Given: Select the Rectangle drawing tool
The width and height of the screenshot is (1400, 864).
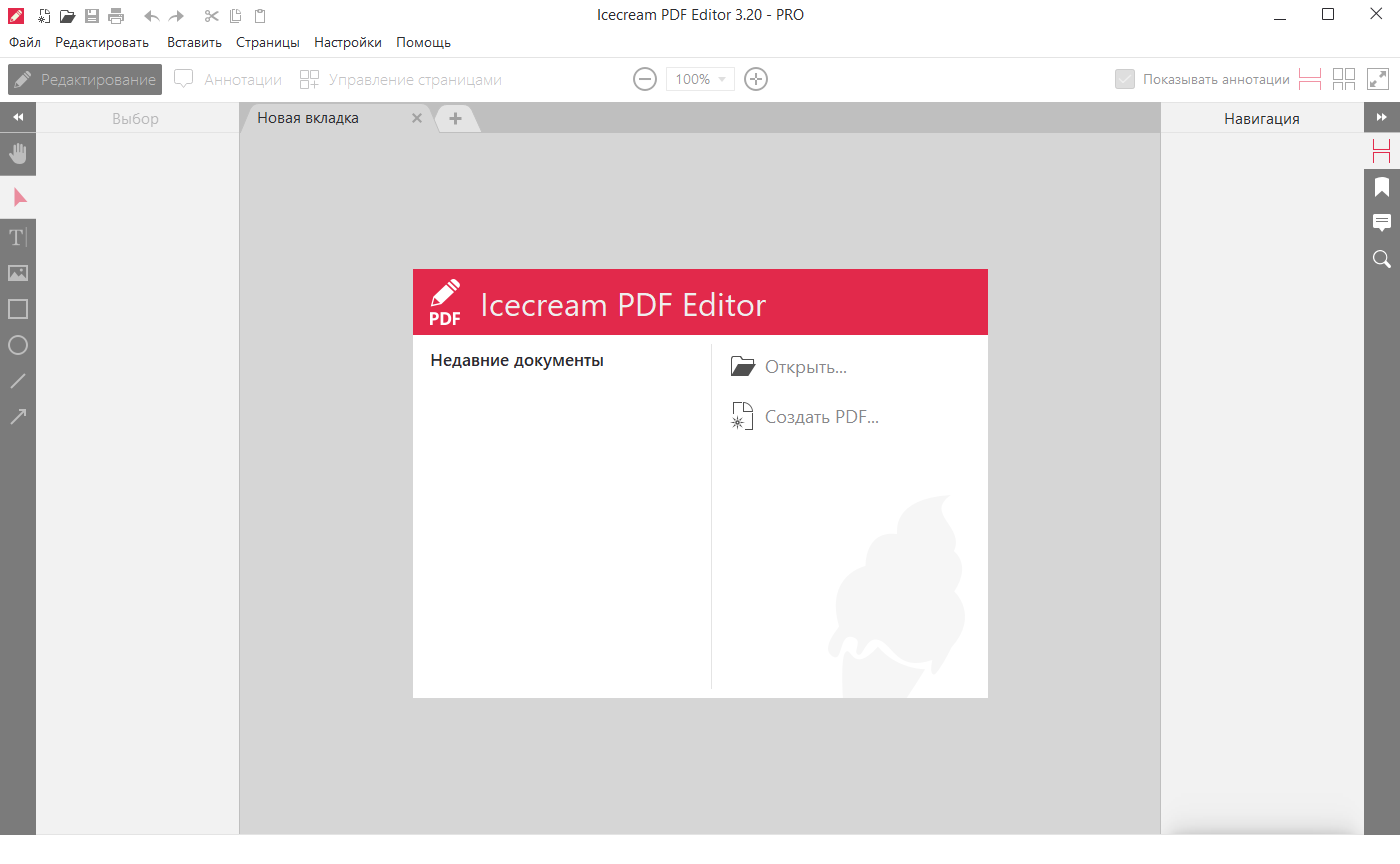Looking at the screenshot, I should [x=17, y=309].
